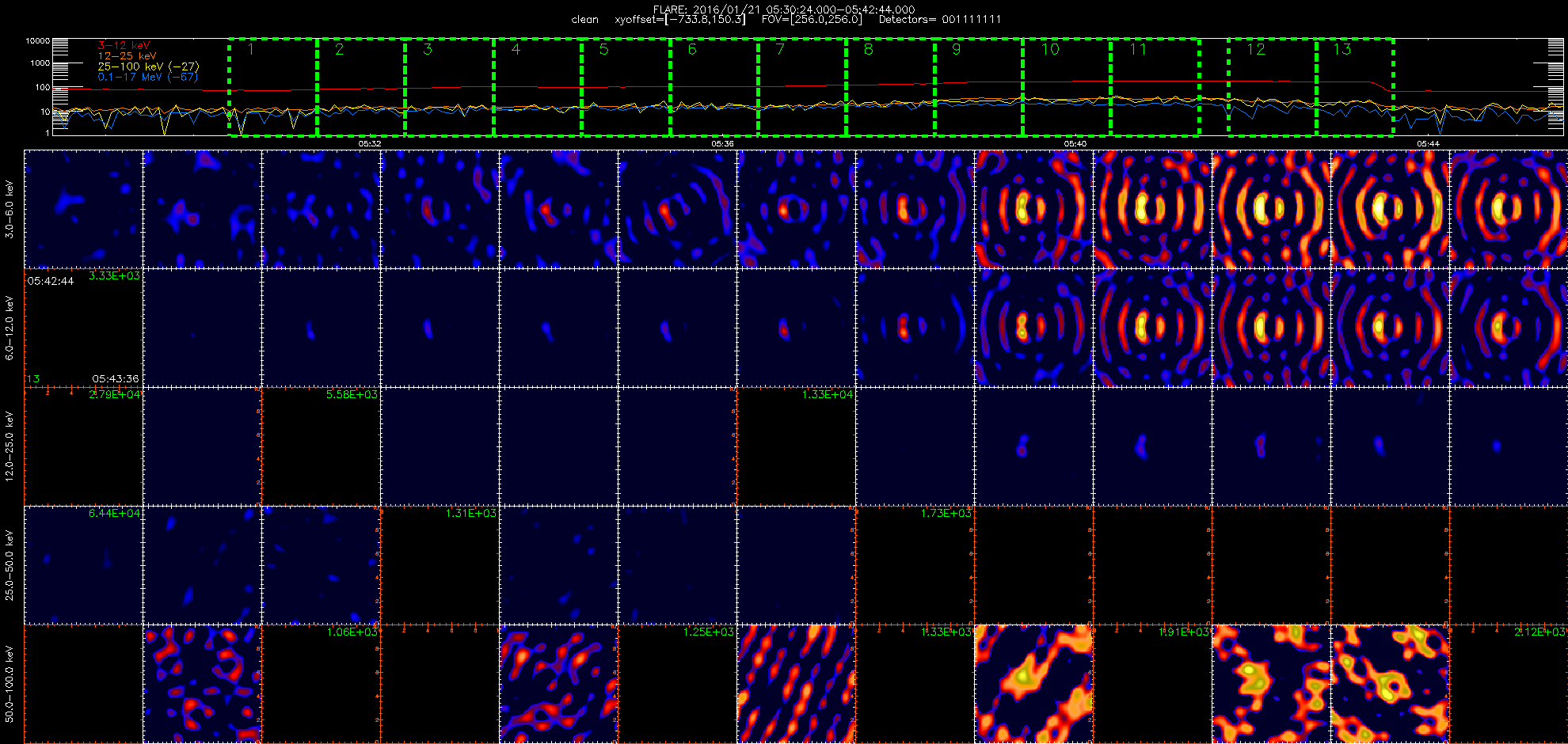
Task: Click the 2.12E+03 value label
Action: coord(1540,632)
